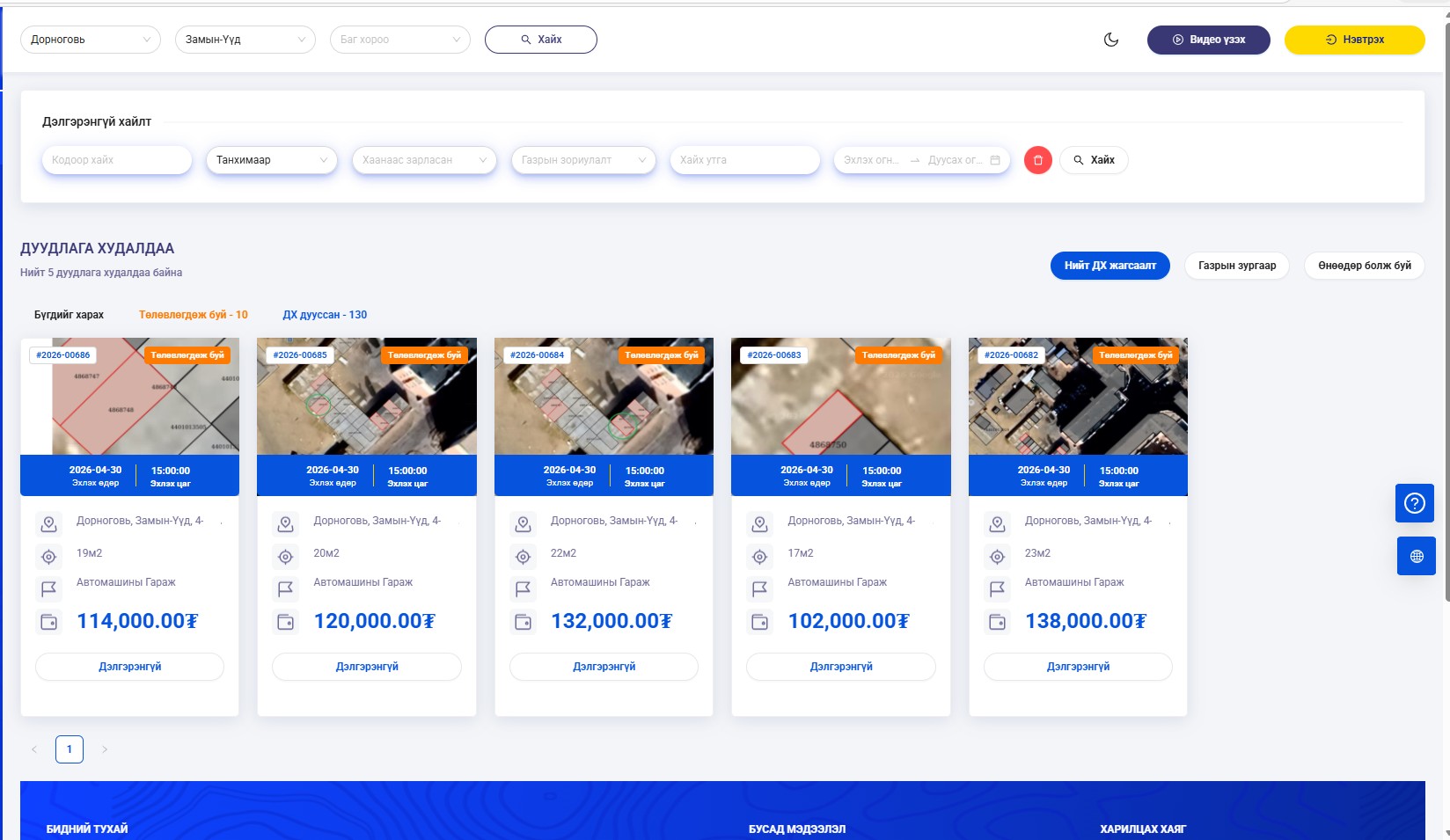Click the globe language icon
Image resolution: width=1450 pixels, height=840 pixels.
tap(1416, 556)
